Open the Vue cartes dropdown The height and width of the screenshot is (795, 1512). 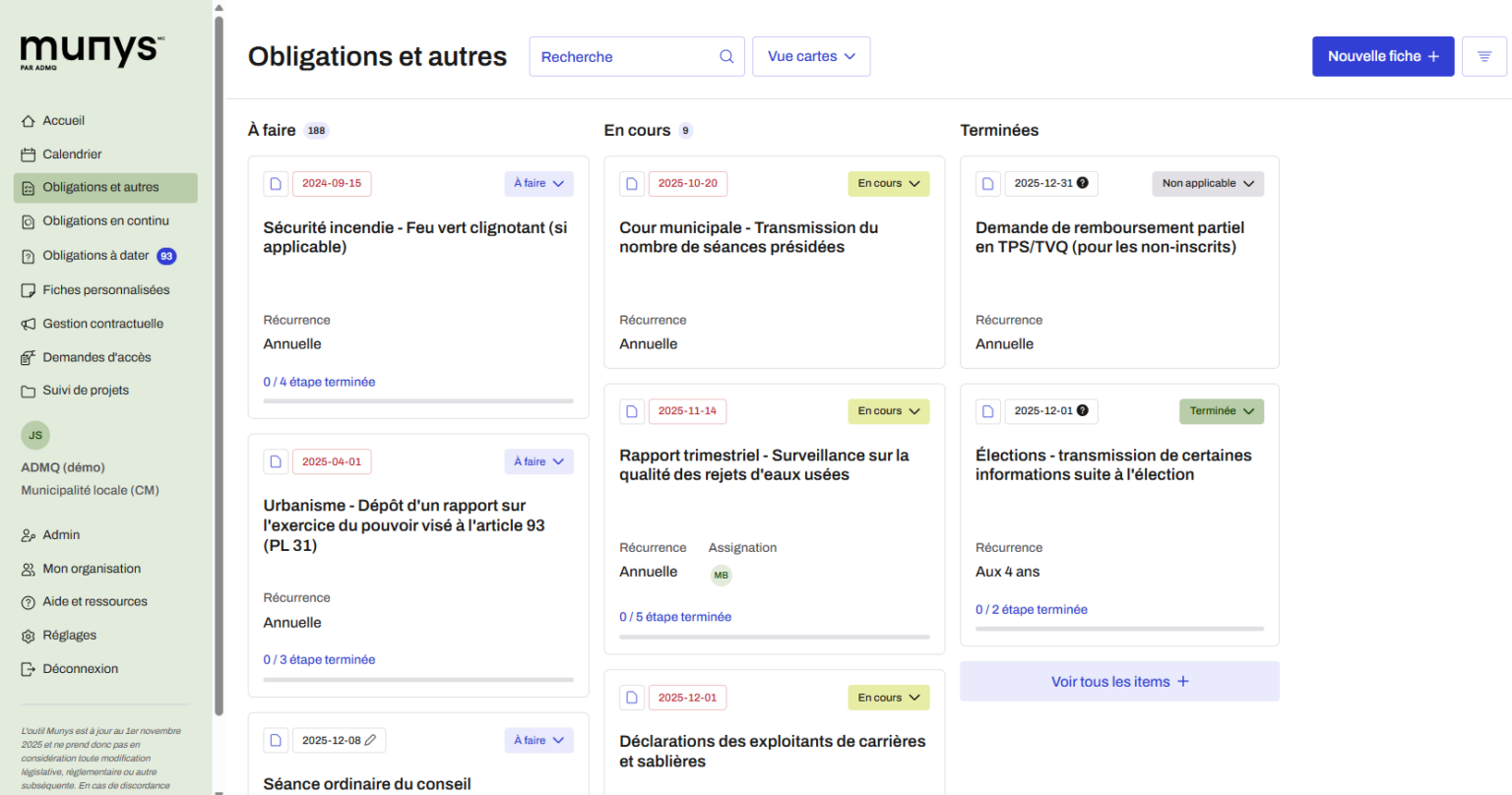point(811,57)
